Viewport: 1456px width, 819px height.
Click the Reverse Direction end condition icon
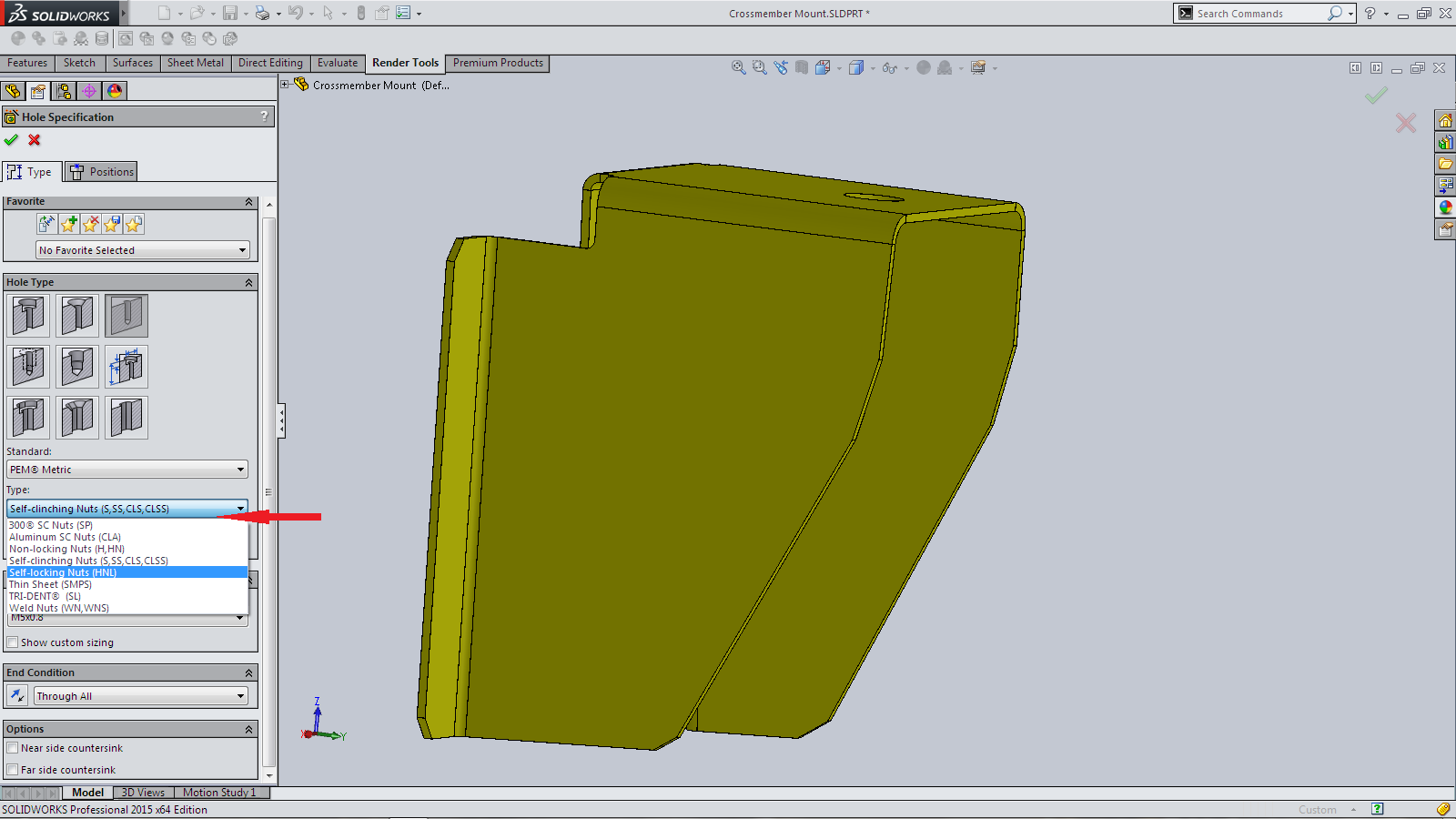pos(17,696)
